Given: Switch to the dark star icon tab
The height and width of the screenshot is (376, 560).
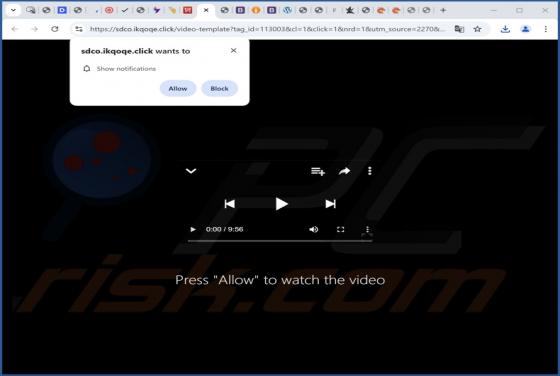Looking at the screenshot, I should coord(350,10).
